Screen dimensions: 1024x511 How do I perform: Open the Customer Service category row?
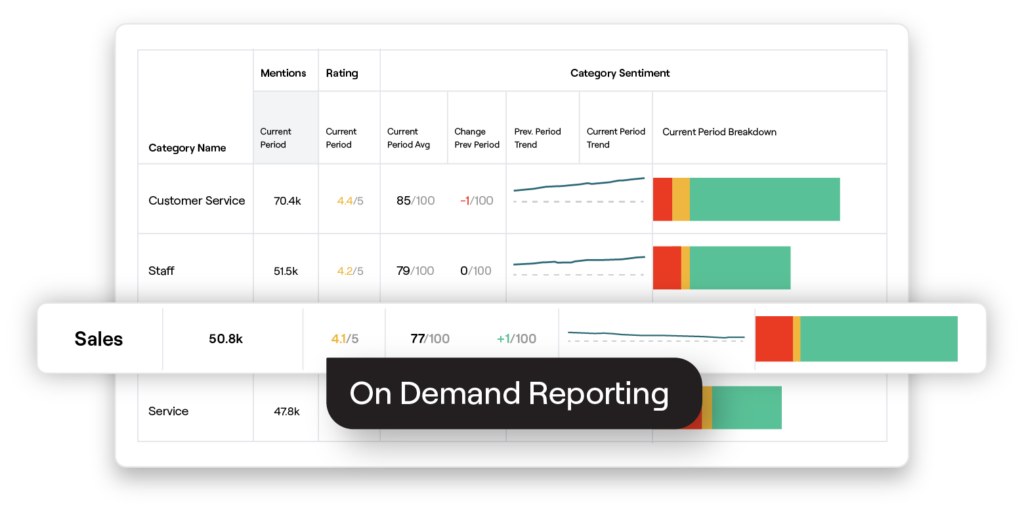pos(196,200)
